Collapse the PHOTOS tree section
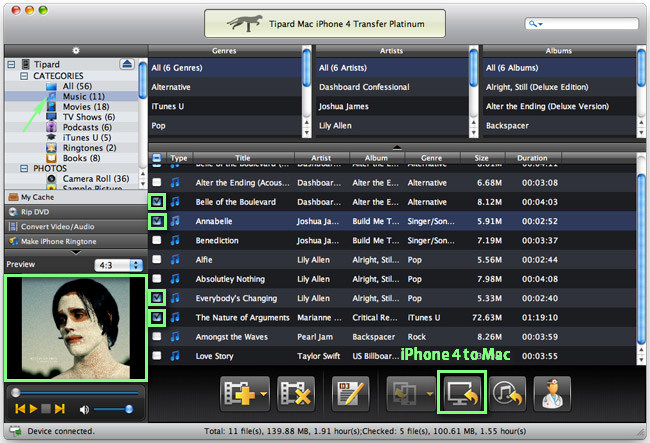The height and width of the screenshot is (443, 650). pyautogui.click(x=24, y=168)
